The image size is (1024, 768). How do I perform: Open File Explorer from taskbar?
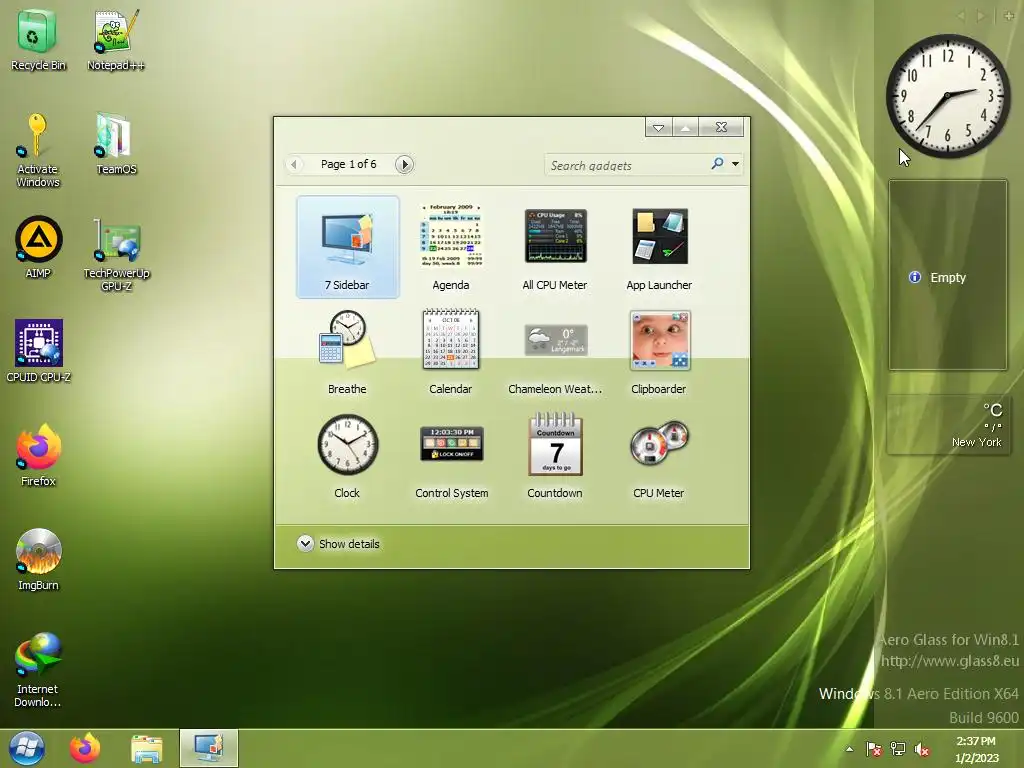coord(146,748)
